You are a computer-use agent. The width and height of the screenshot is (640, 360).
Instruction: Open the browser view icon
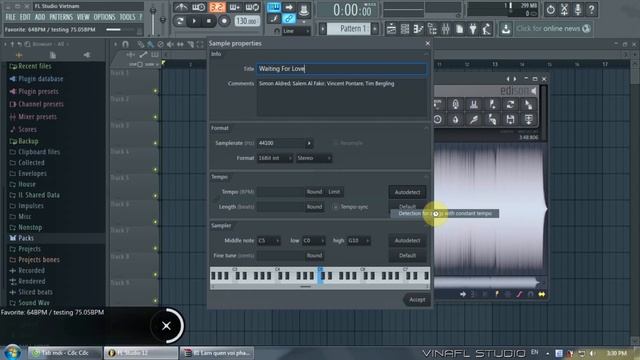432,29
